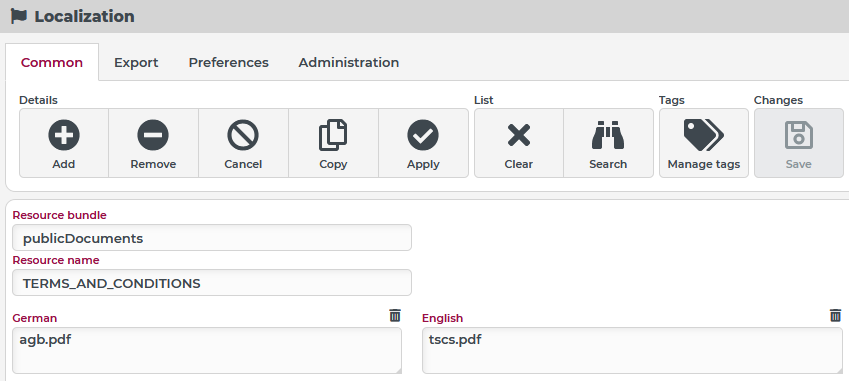Click the Add plus icon

click(64, 135)
